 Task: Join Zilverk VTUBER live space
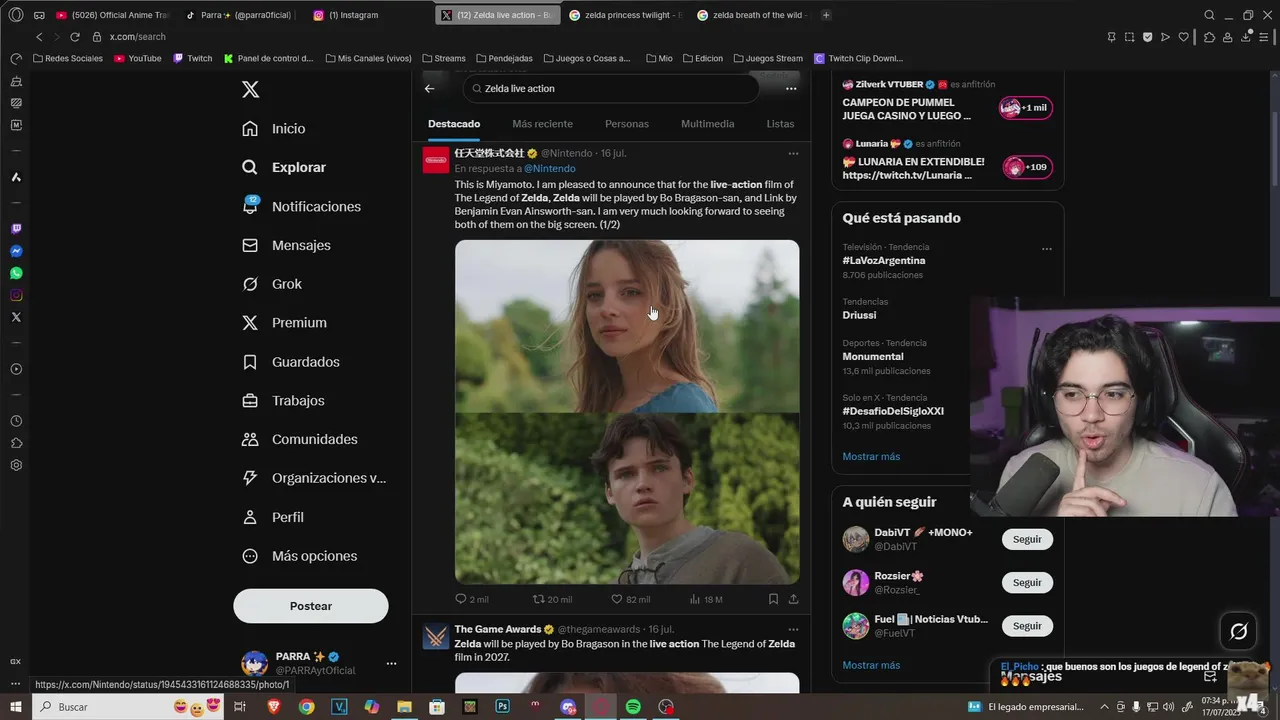1026,107
